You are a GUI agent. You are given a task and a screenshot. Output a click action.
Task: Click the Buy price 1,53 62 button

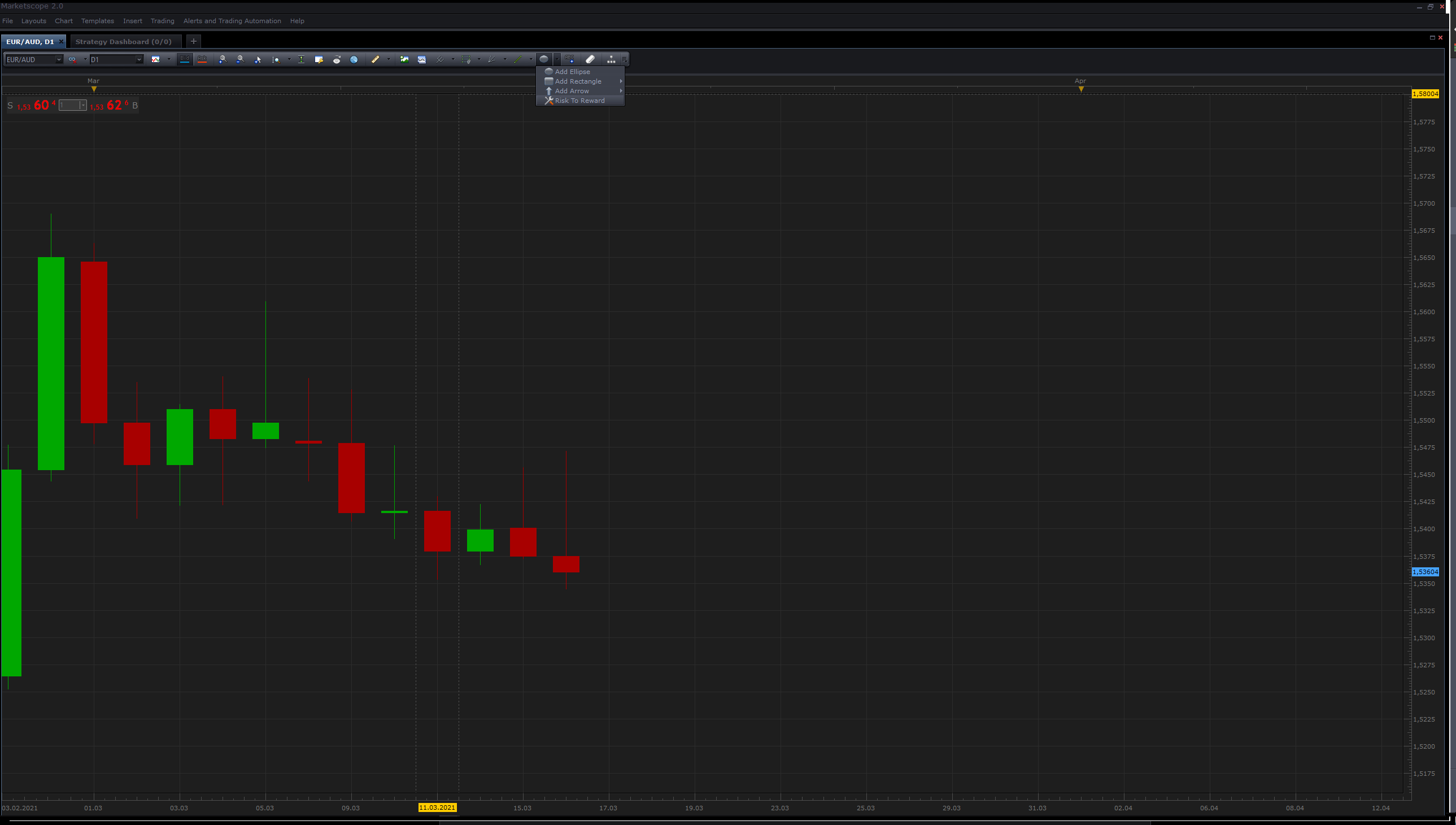114,106
